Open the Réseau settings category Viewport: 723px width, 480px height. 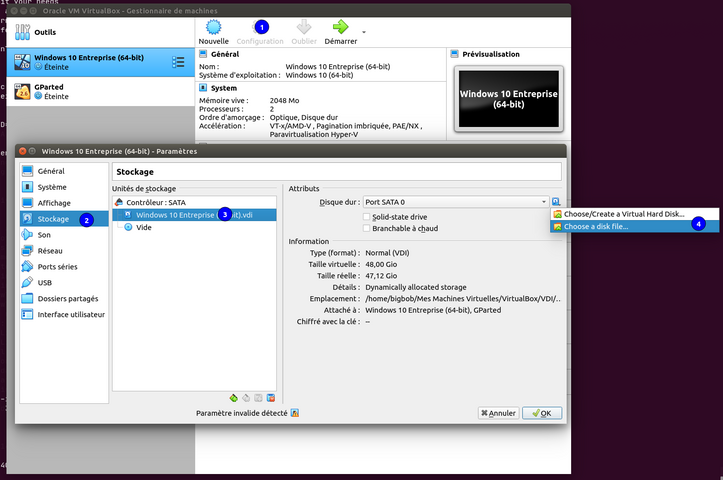[x=64, y=251]
